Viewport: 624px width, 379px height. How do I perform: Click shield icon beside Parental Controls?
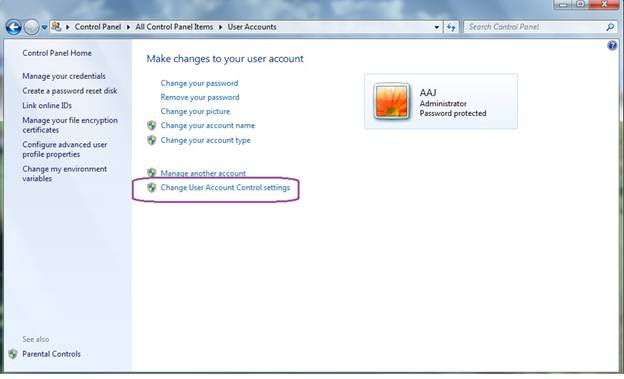13,354
